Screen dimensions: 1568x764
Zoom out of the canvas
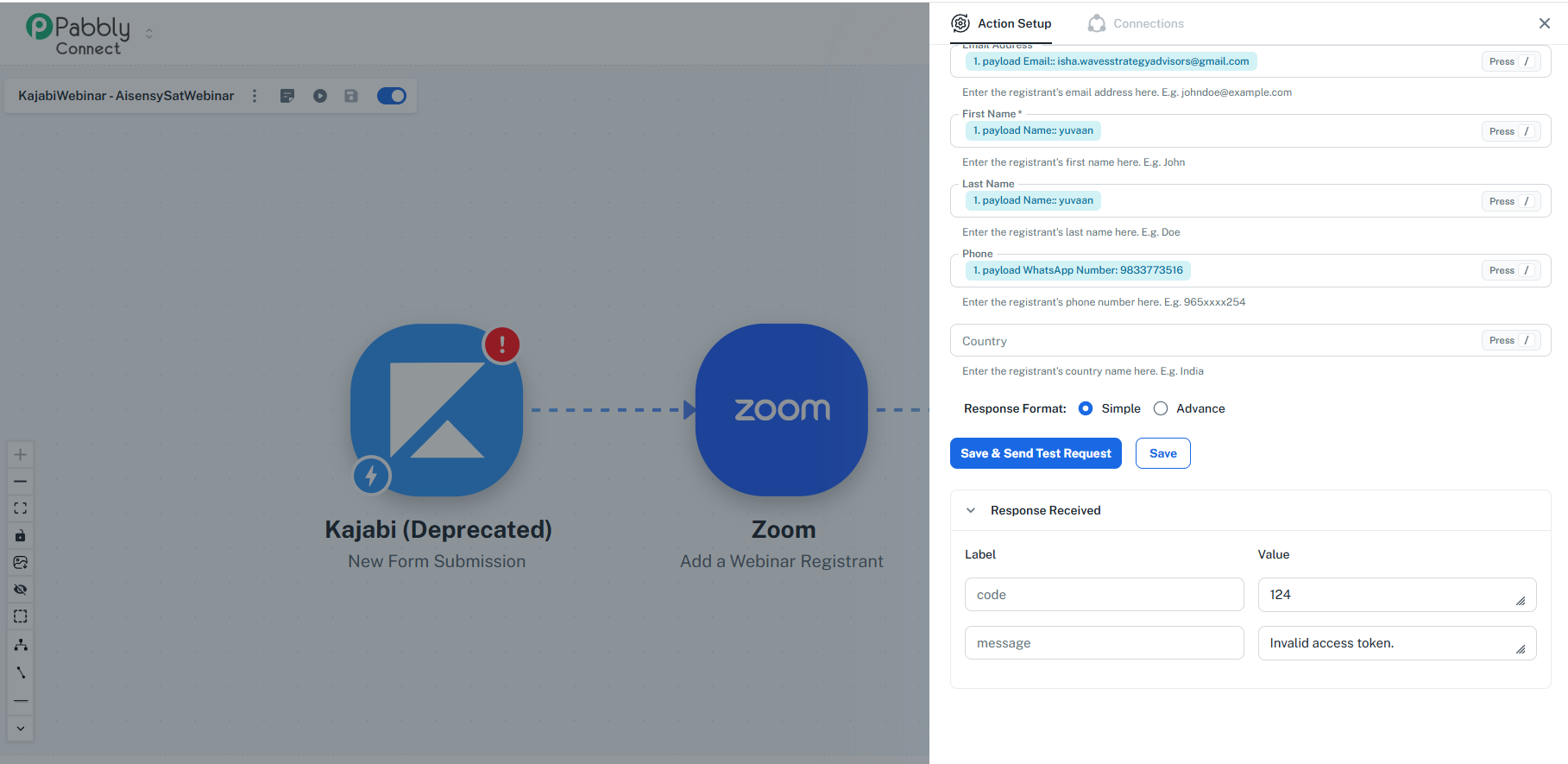pos(21,481)
